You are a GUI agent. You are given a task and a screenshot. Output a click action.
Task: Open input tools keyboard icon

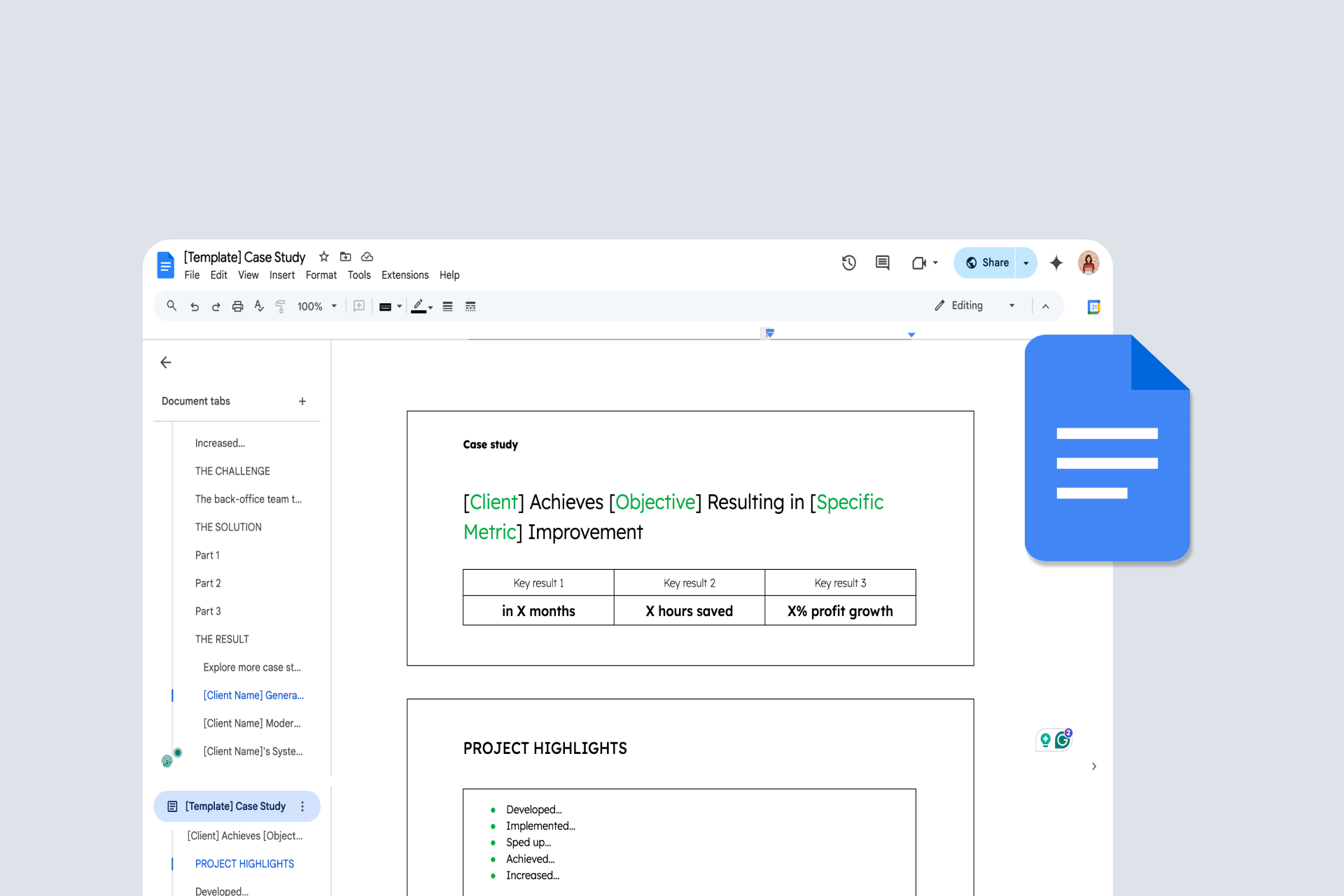(385, 307)
